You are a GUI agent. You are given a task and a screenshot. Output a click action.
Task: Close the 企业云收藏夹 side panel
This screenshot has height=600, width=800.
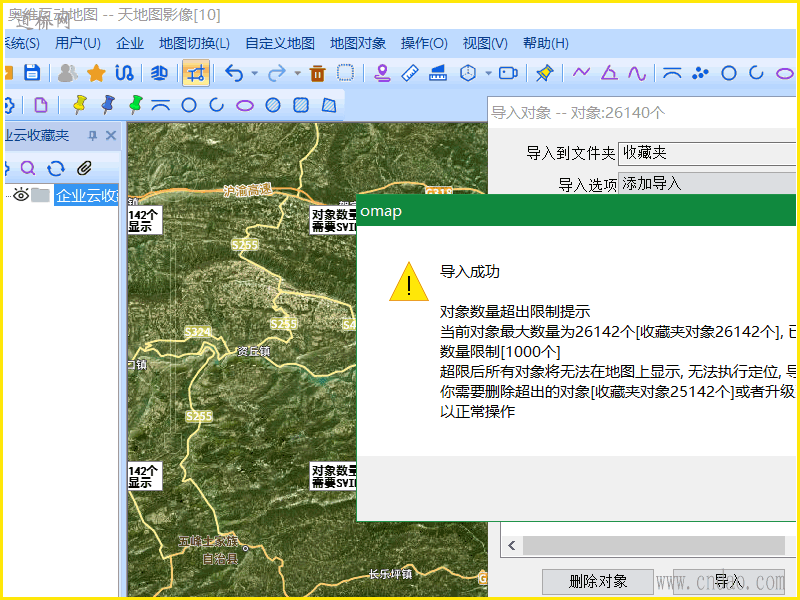click(x=111, y=135)
